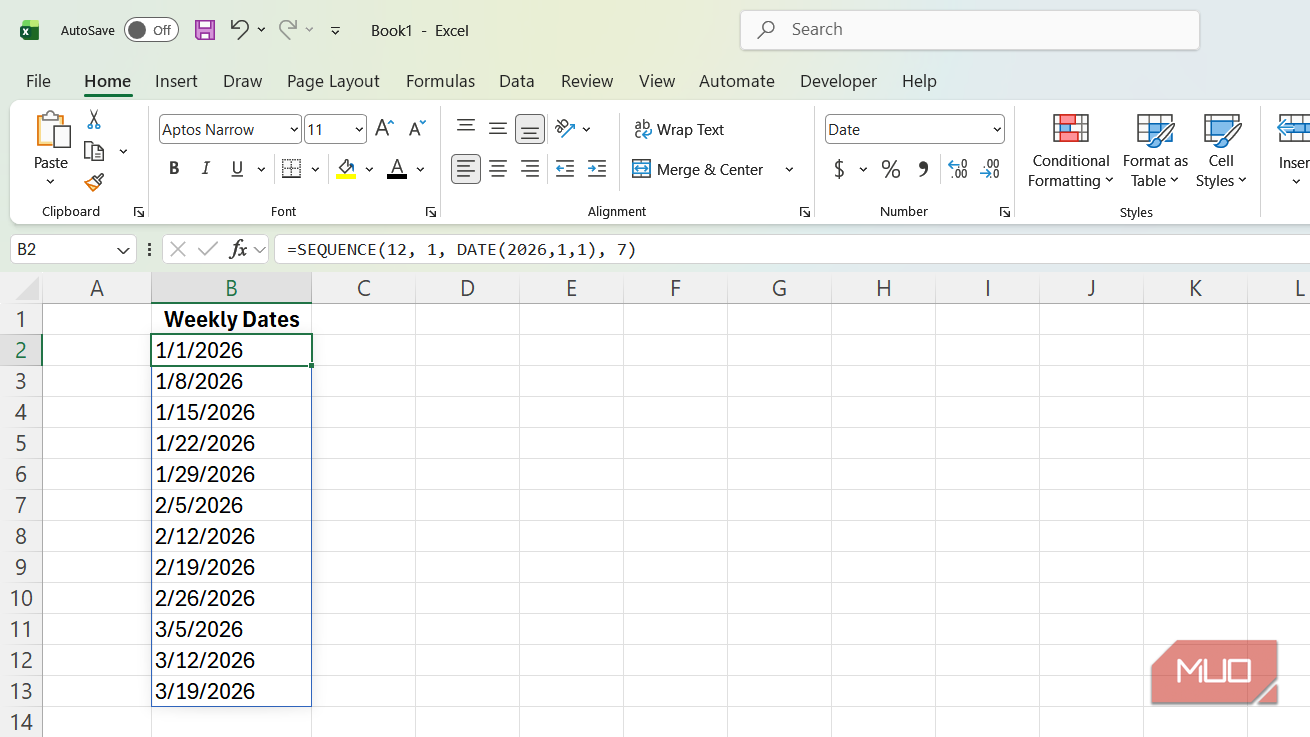Toggle Align Left for the cell
The image size is (1310, 737).
466,169
